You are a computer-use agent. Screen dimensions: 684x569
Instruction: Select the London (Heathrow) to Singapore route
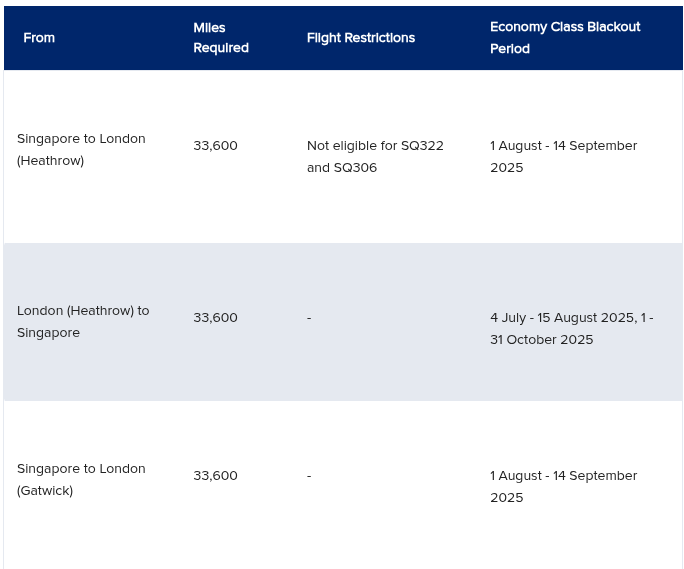pyautogui.click(x=83, y=322)
